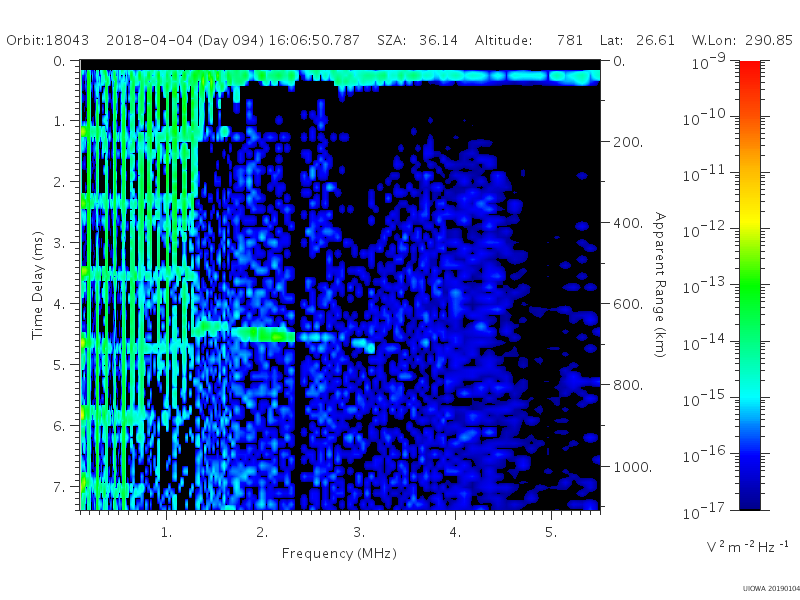Click the 10^-15 colorbar tick label
This screenshot has height=600, width=800.
tap(705, 398)
